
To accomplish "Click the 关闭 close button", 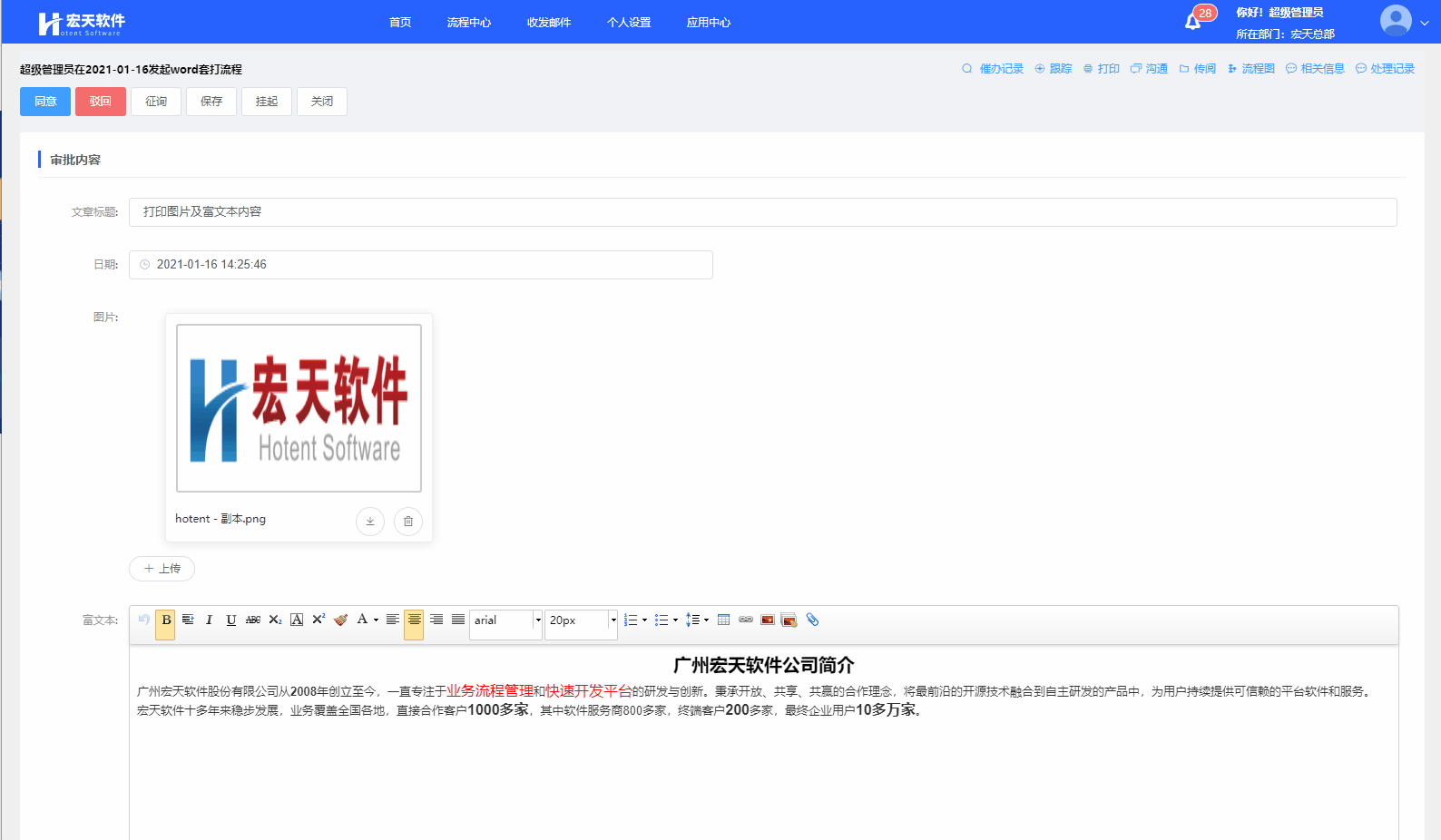I will (322, 102).
